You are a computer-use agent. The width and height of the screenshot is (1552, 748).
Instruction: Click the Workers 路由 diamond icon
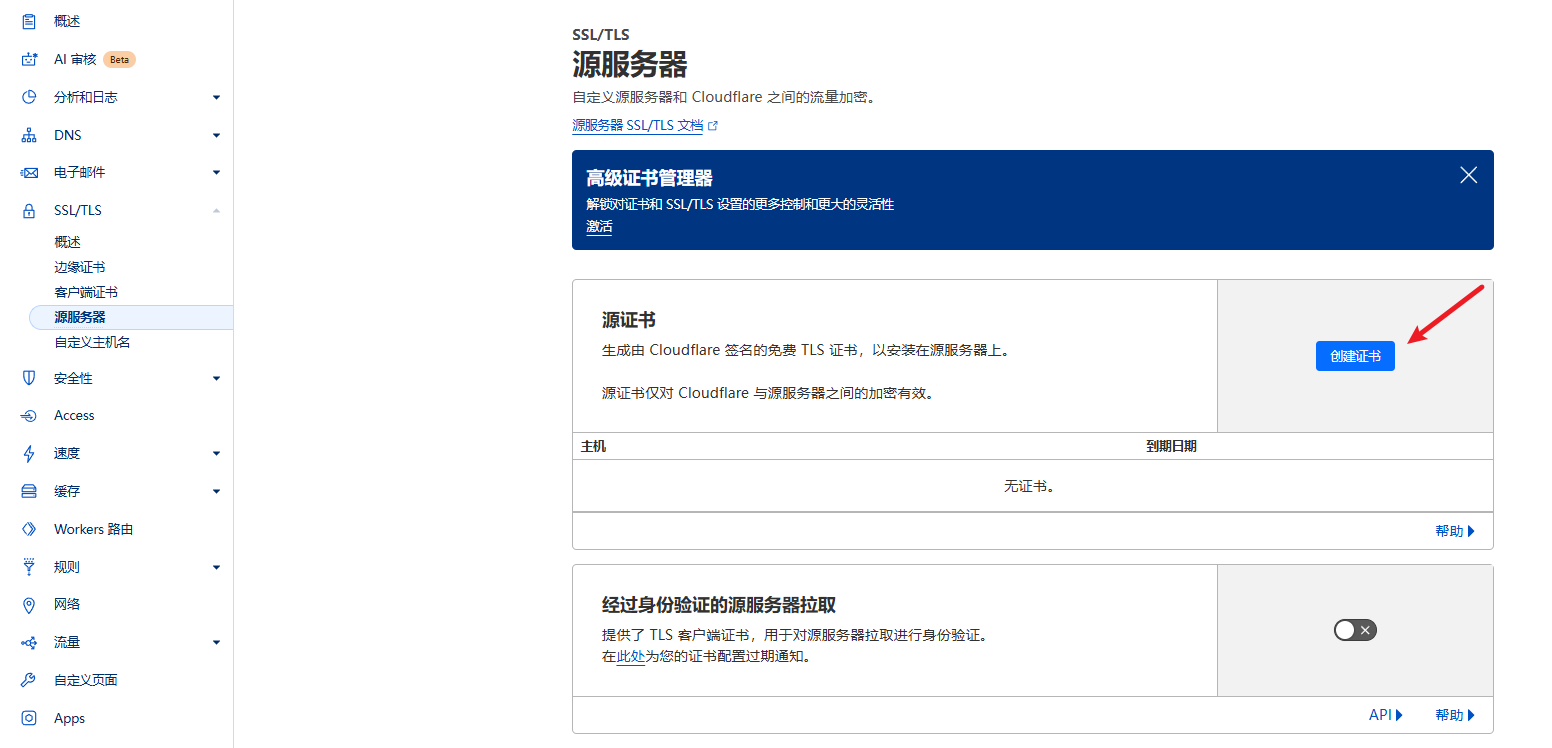point(29,529)
